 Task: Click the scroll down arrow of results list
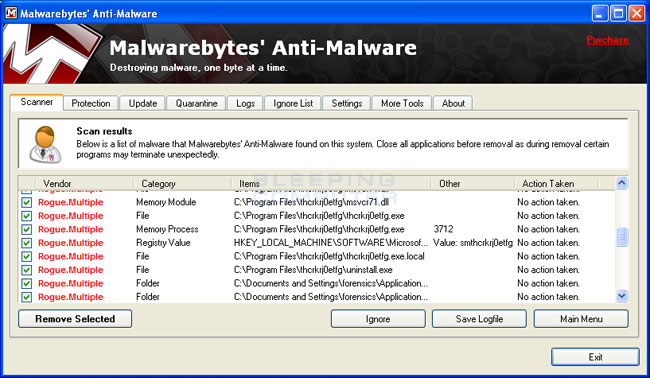[x=622, y=296]
